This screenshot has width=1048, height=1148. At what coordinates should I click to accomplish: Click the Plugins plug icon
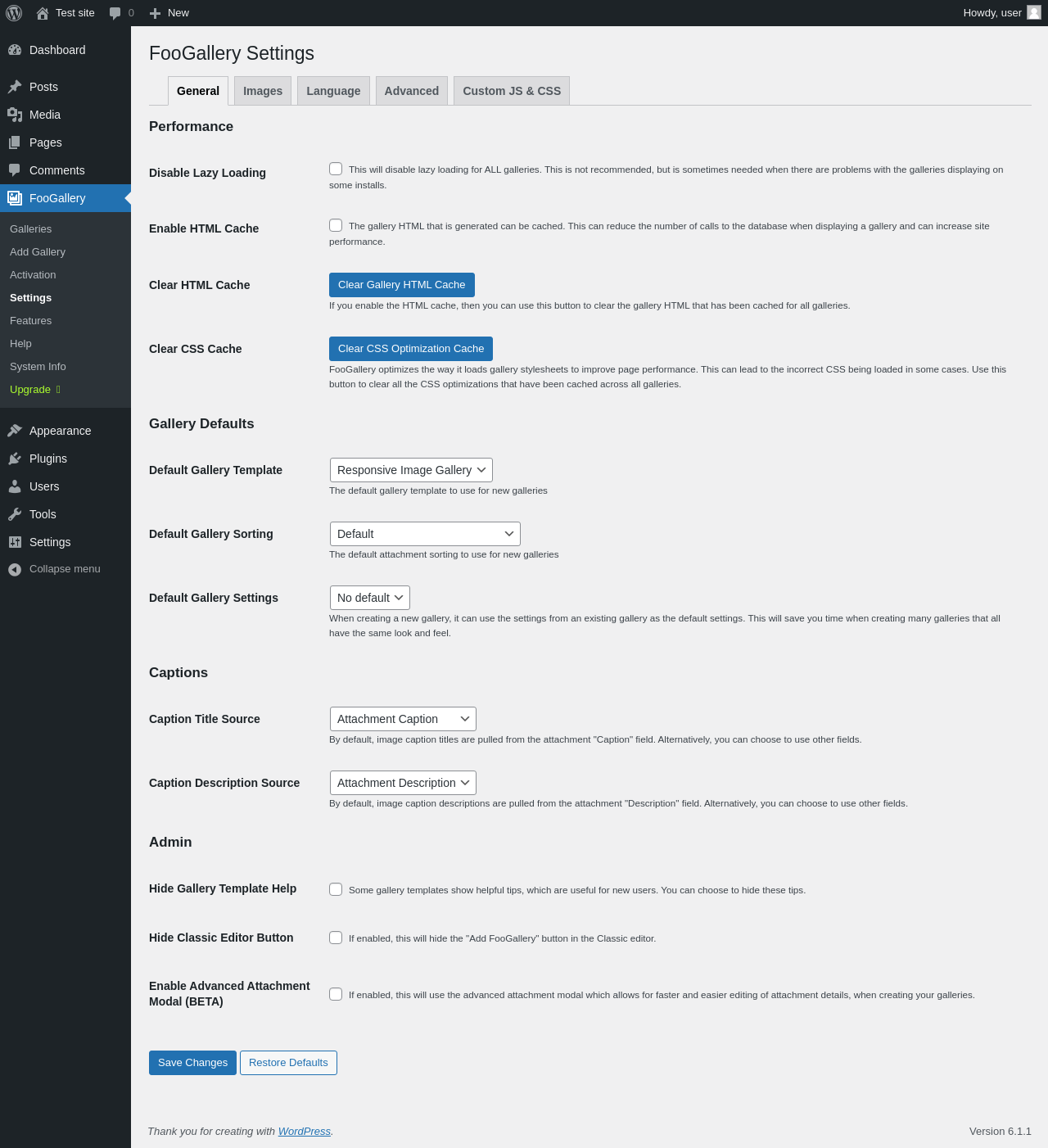pyautogui.click(x=15, y=459)
